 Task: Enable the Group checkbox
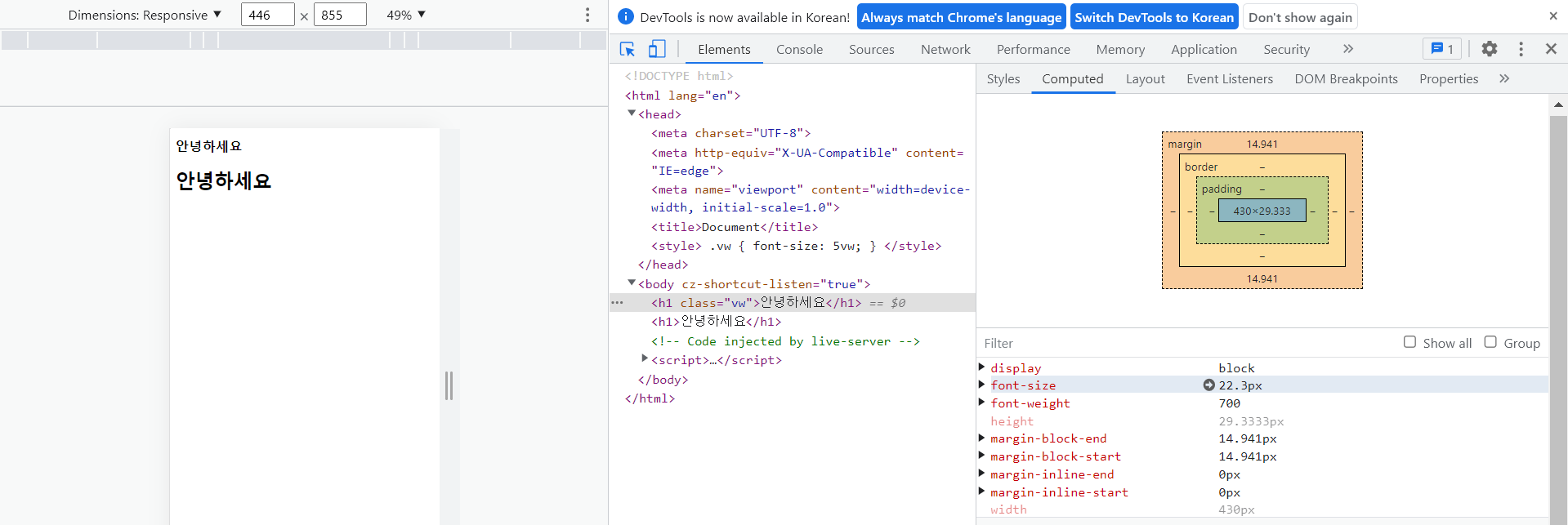(x=1490, y=342)
